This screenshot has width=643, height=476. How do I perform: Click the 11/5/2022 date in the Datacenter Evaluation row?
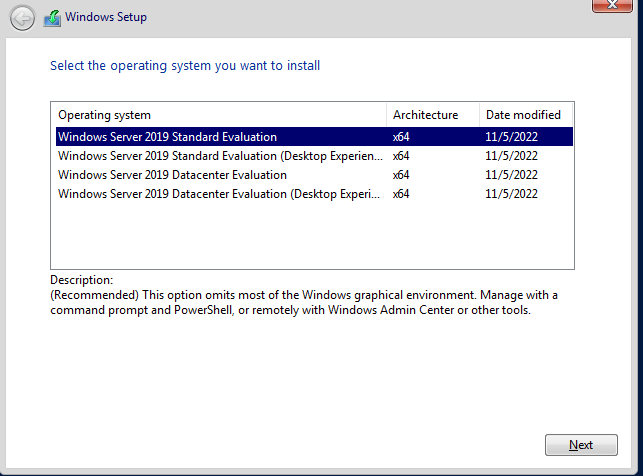click(512, 175)
